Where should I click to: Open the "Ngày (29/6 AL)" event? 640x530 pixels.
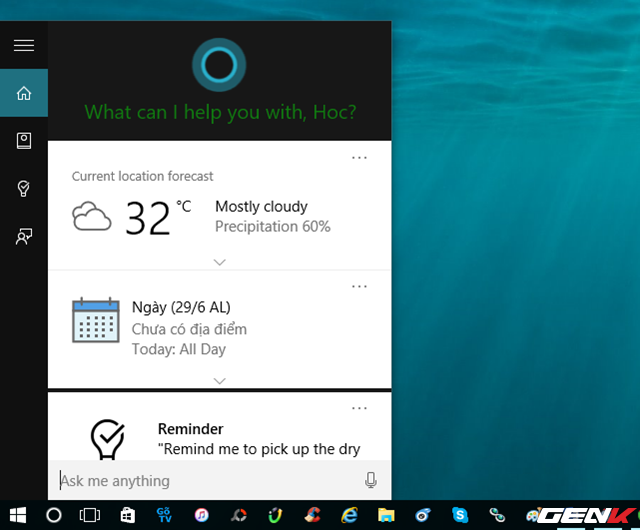[x=181, y=307]
